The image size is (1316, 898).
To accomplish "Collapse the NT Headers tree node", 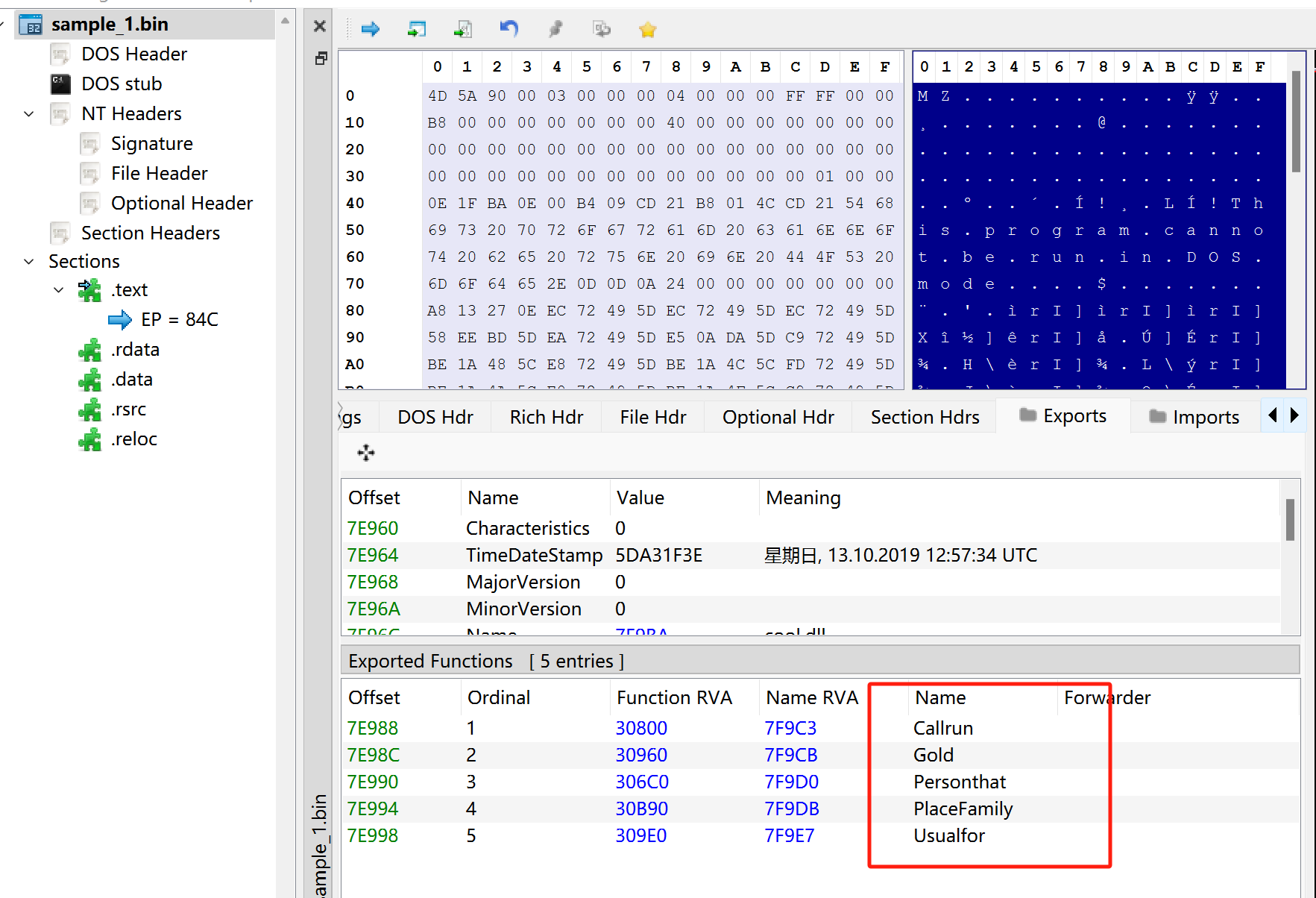I will [29, 113].
